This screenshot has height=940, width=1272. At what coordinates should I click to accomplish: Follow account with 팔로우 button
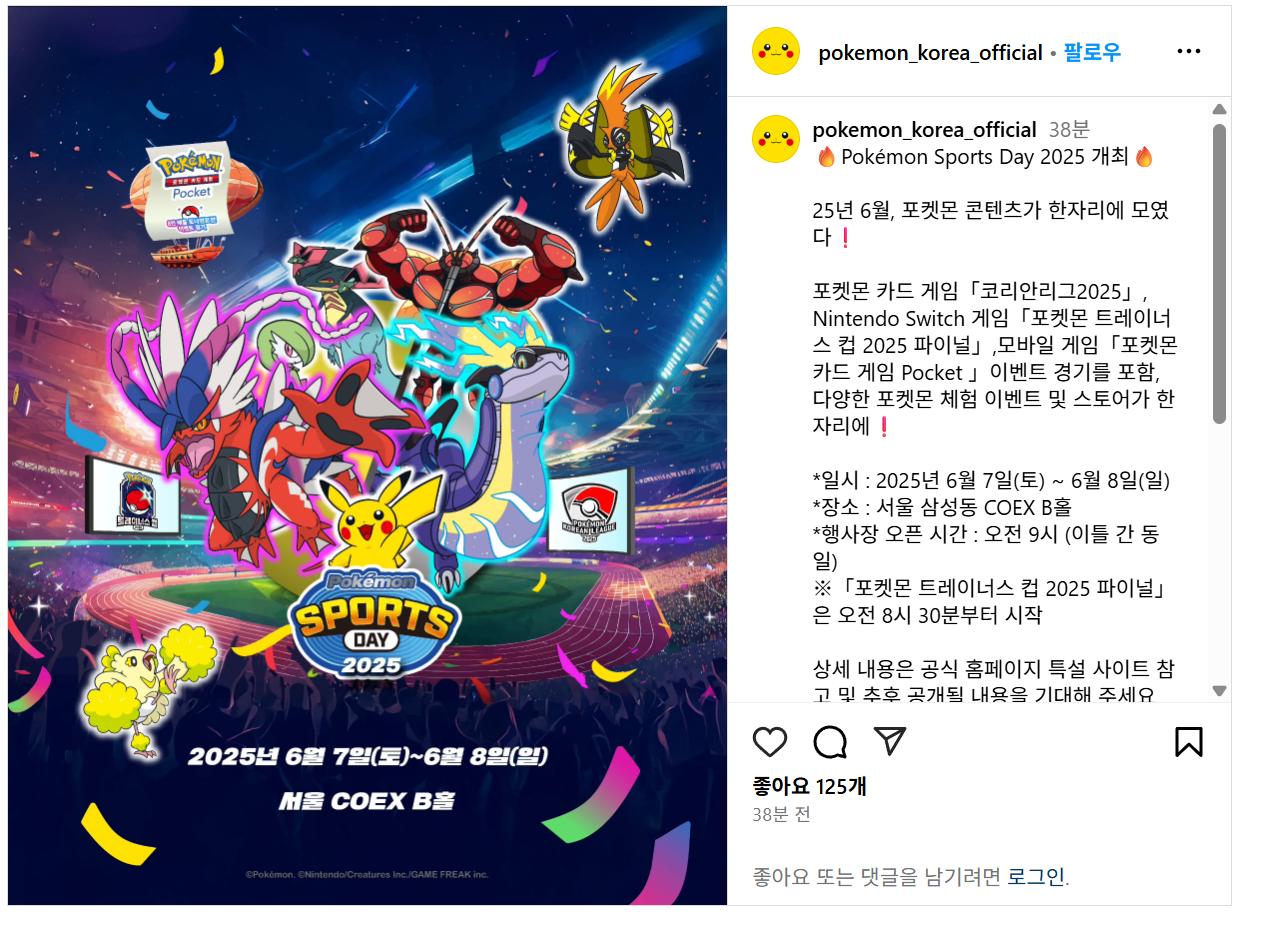pyautogui.click(x=1092, y=52)
